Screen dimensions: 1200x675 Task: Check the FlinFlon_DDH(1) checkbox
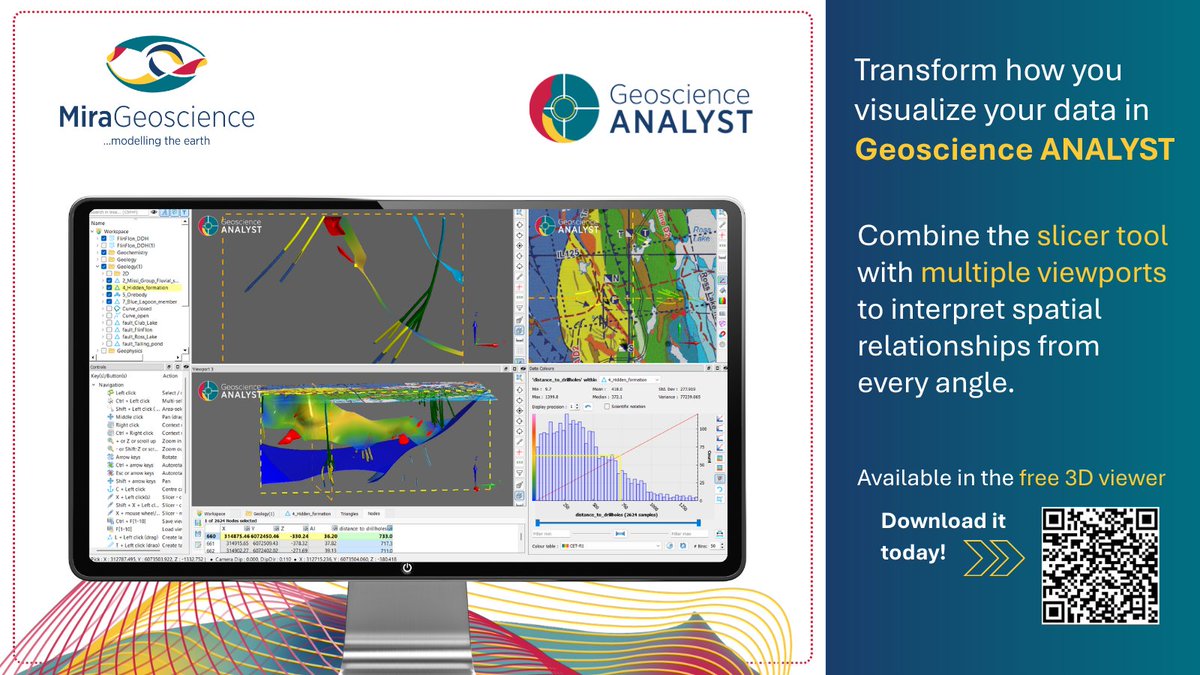tap(104, 245)
